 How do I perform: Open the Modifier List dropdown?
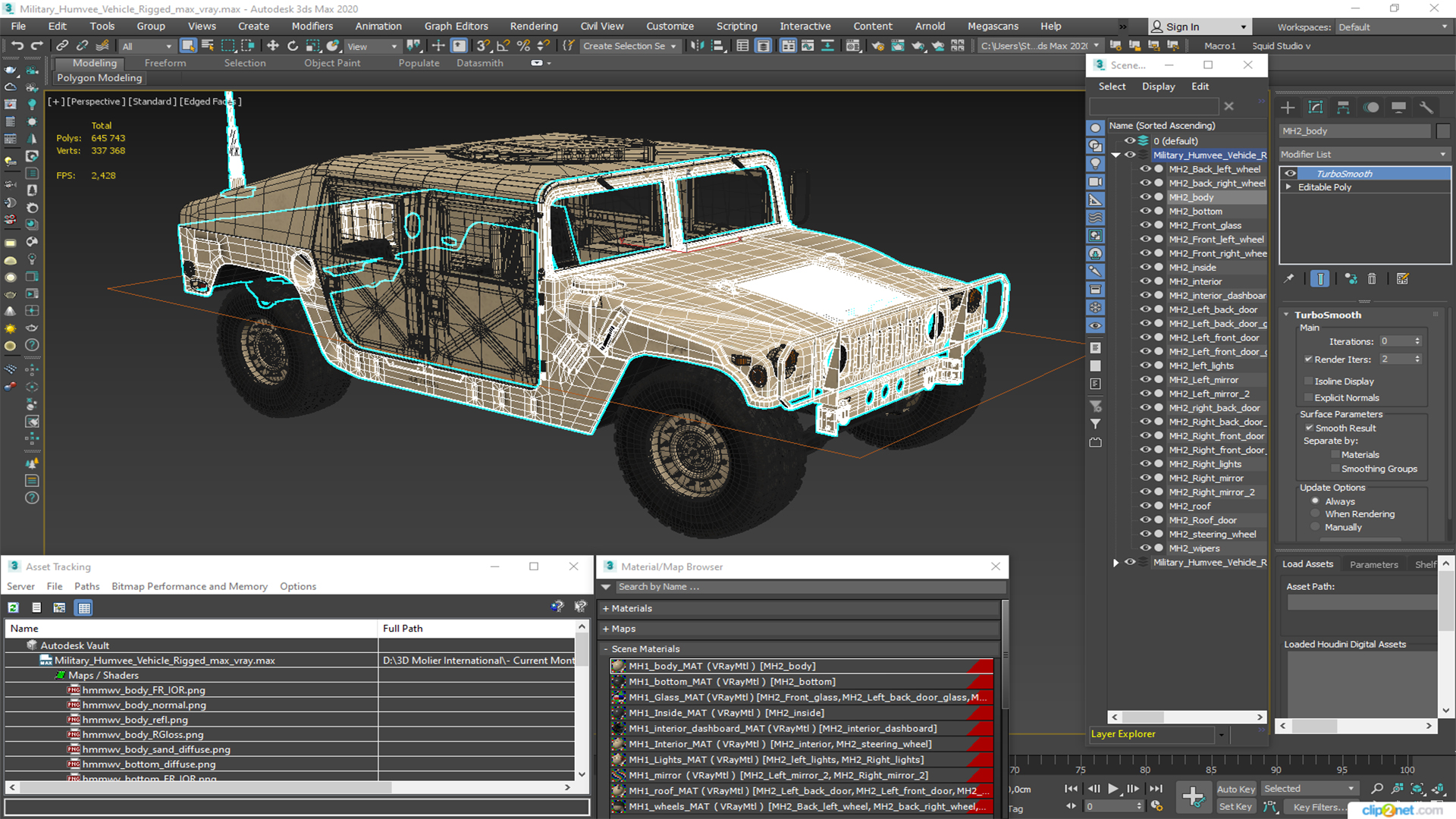(x=1363, y=155)
